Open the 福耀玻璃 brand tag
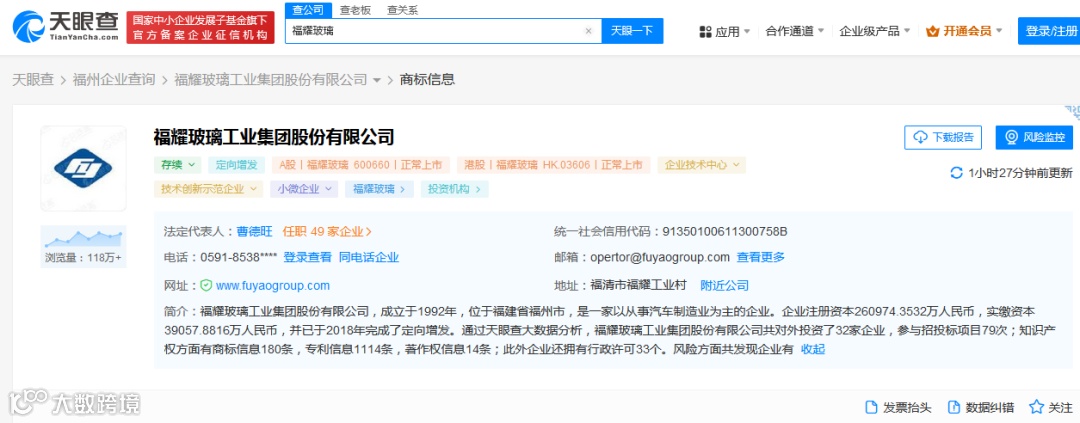The width and height of the screenshot is (1080, 423). (380, 189)
